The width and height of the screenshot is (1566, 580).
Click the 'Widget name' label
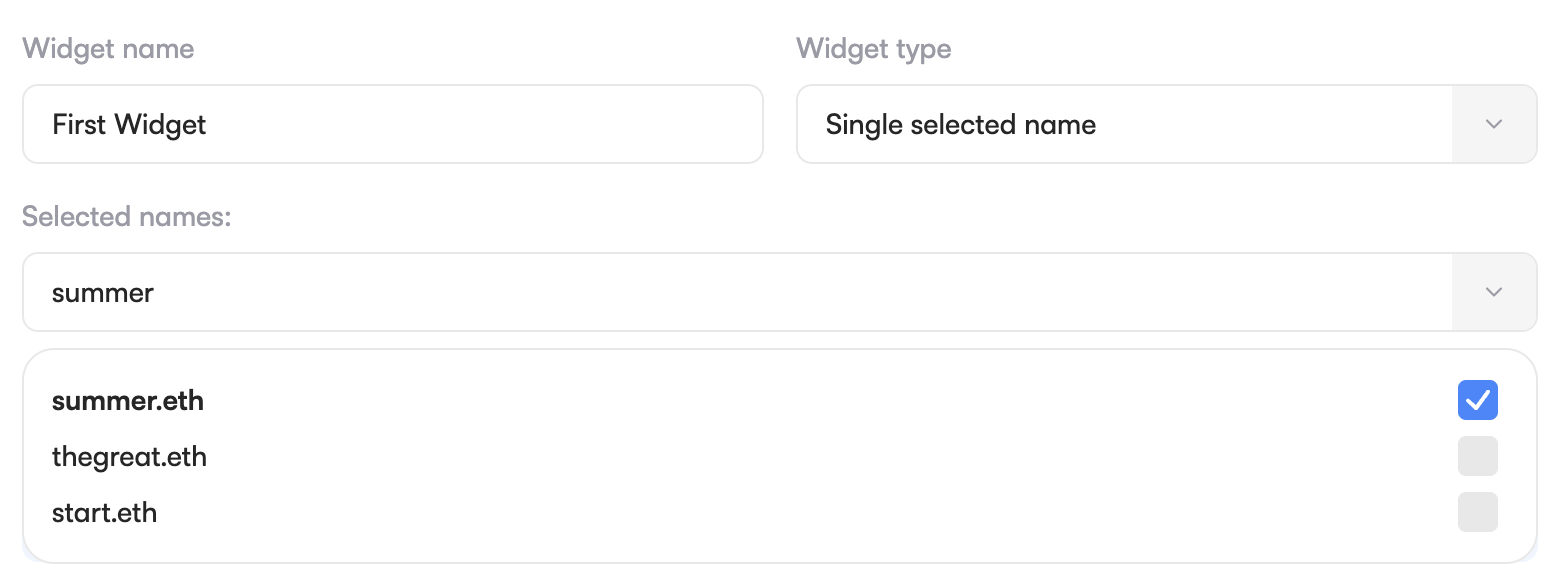[x=108, y=49]
